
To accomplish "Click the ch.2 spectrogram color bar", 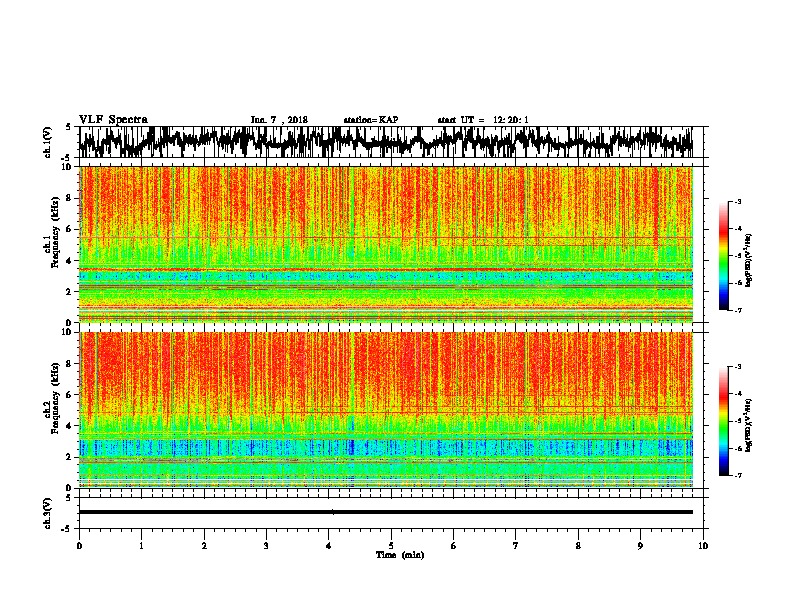I will click(x=723, y=421).
